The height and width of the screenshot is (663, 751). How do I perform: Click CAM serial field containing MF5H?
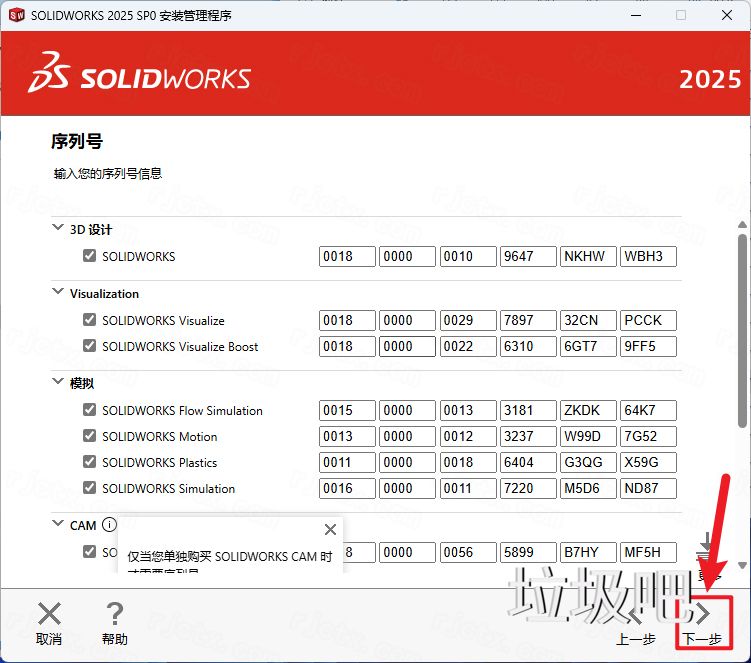(648, 552)
